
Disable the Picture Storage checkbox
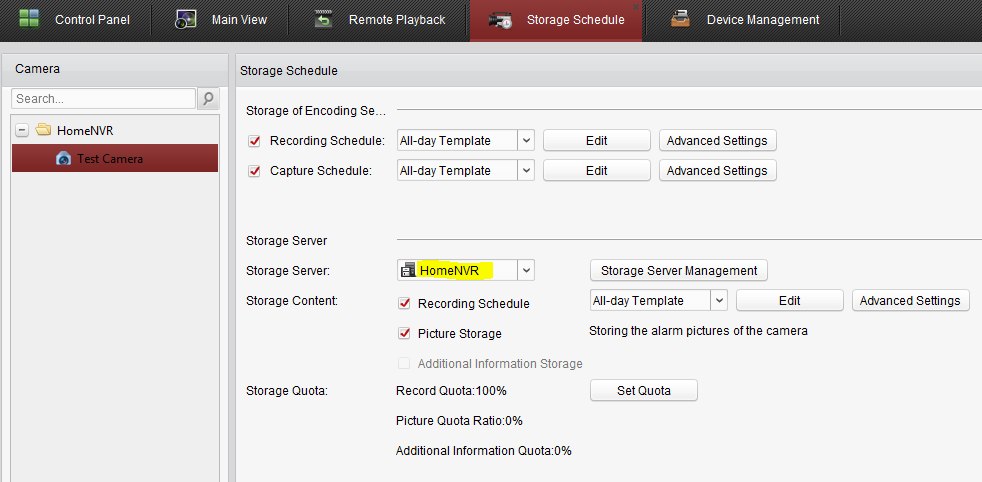point(404,333)
